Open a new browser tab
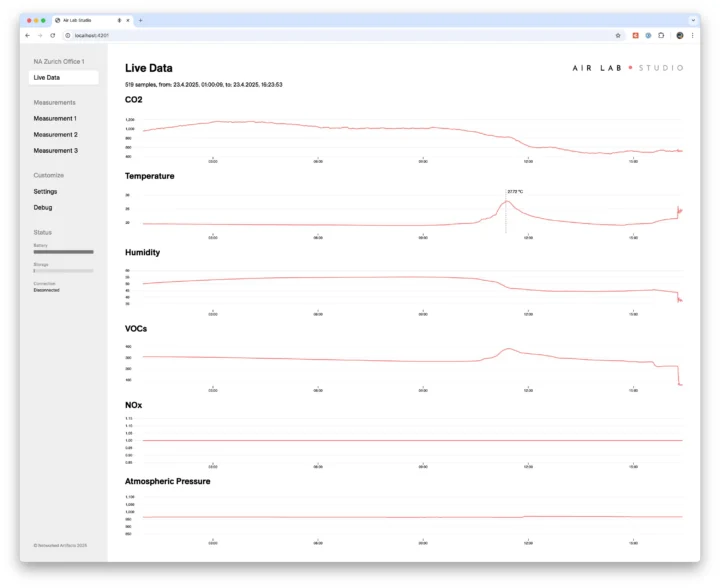This screenshot has width=720, height=588. point(140,20)
